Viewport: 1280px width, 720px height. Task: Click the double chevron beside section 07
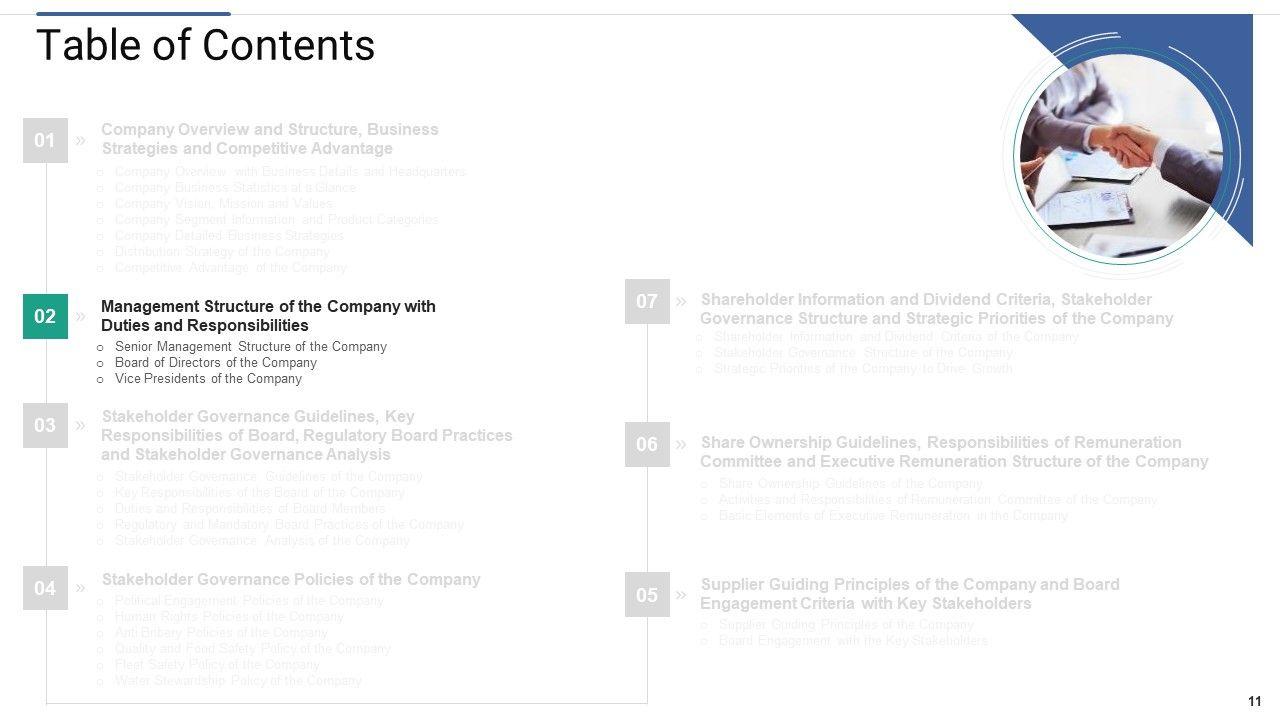(681, 301)
